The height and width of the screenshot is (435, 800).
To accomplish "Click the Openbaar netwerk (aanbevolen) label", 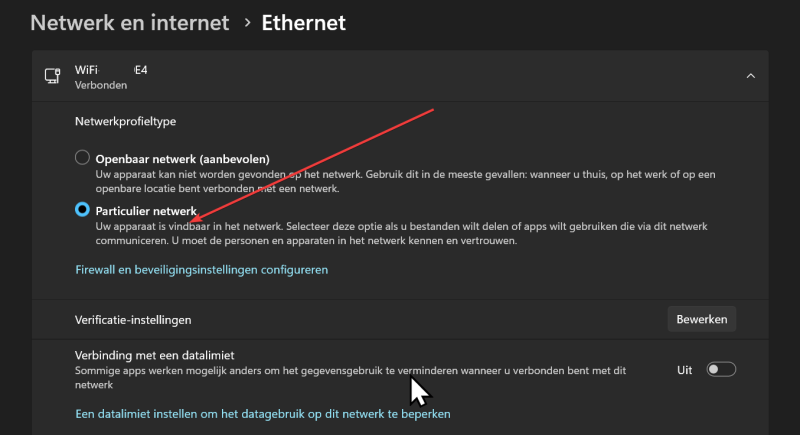I will [x=183, y=159].
